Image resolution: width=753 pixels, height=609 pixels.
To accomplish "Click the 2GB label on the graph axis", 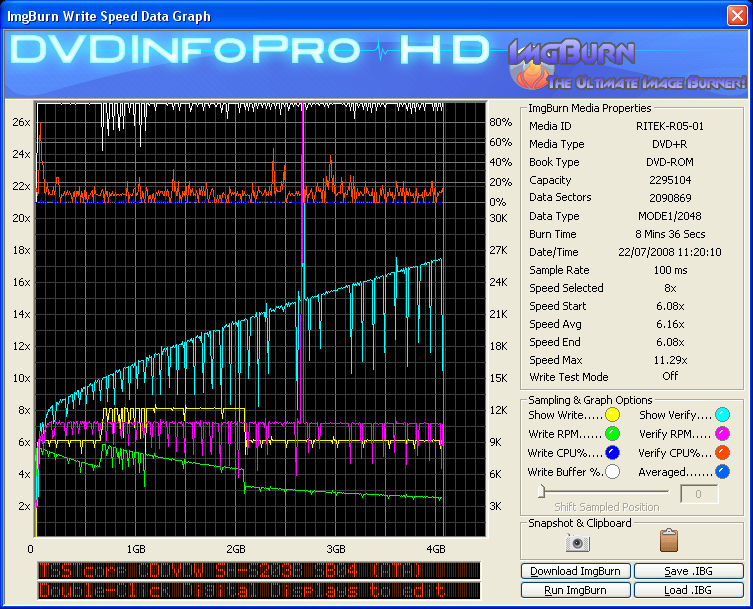I will coord(236,549).
